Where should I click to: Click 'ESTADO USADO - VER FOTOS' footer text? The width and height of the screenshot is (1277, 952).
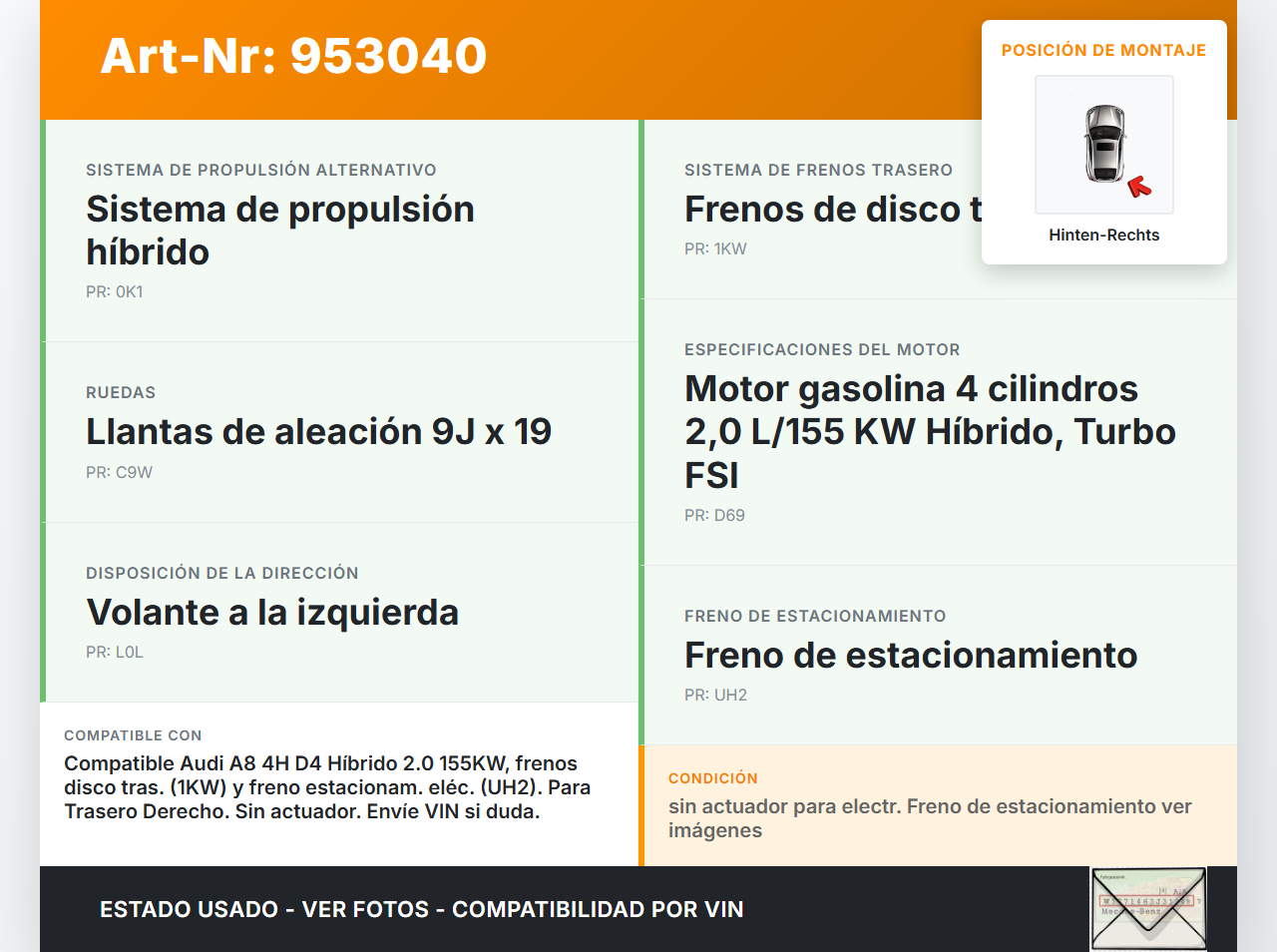pyautogui.click(x=422, y=909)
